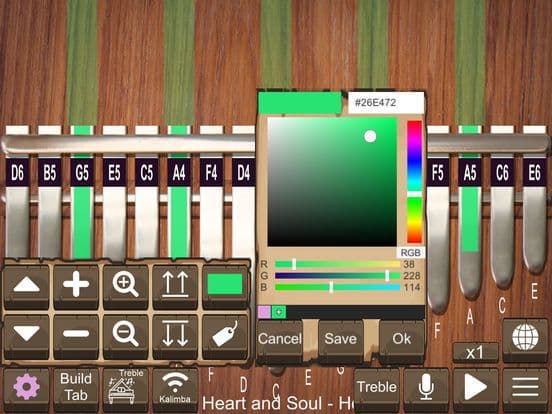Pluck the D6 tine
Image resolution: width=552 pixels, height=414 pixels.
click(17, 222)
